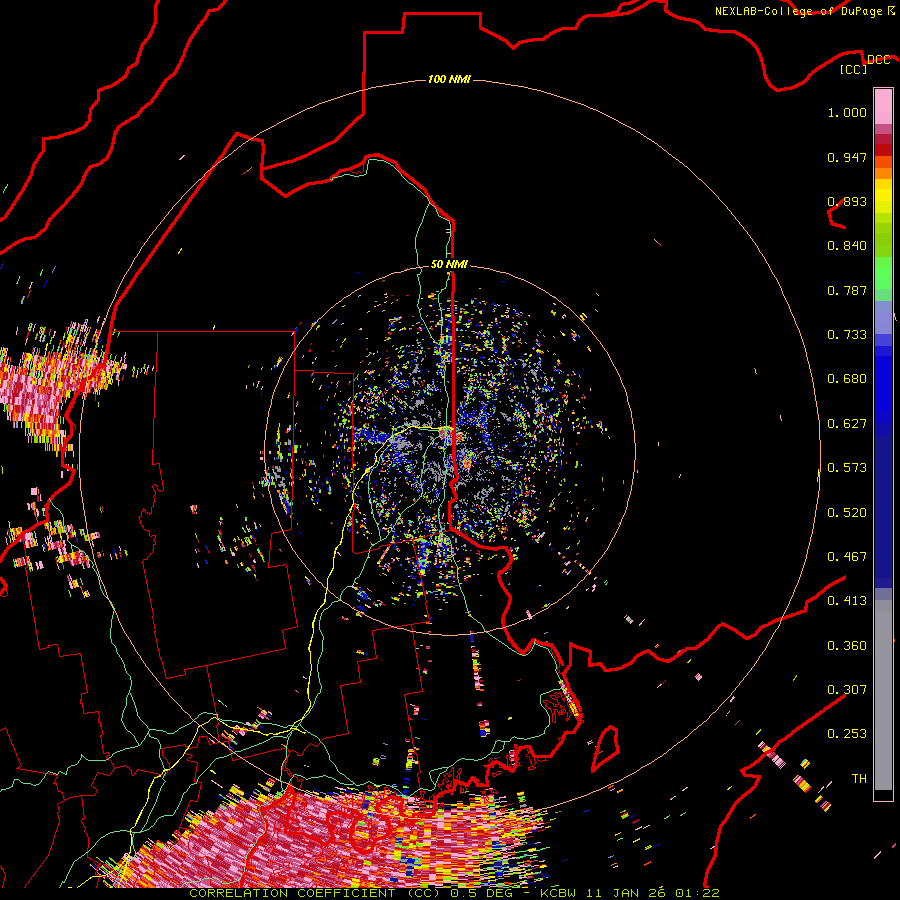Image resolution: width=900 pixels, height=900 pixels.
Task: Click the bright green segment of color bar
Action: point(883,273)
